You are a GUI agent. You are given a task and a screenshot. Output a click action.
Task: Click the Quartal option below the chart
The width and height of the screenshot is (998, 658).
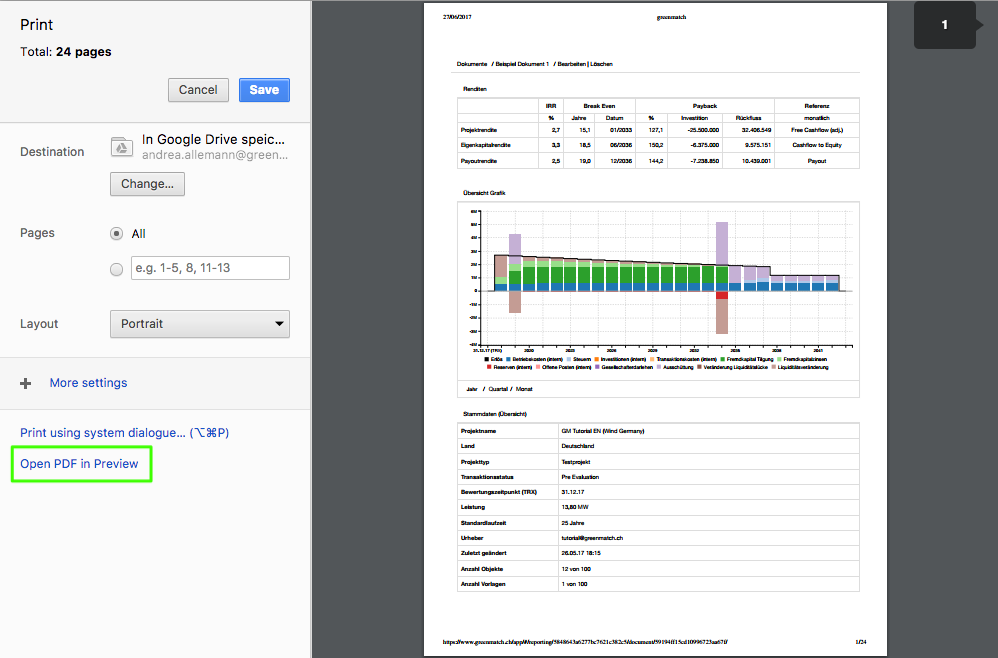tap(498, 388)
